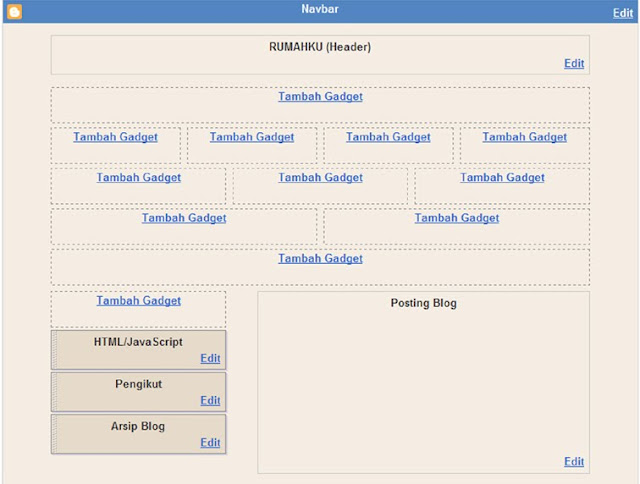Grab the drag handle of the HTML/JavaScript gadget

(x=54, y=350)
